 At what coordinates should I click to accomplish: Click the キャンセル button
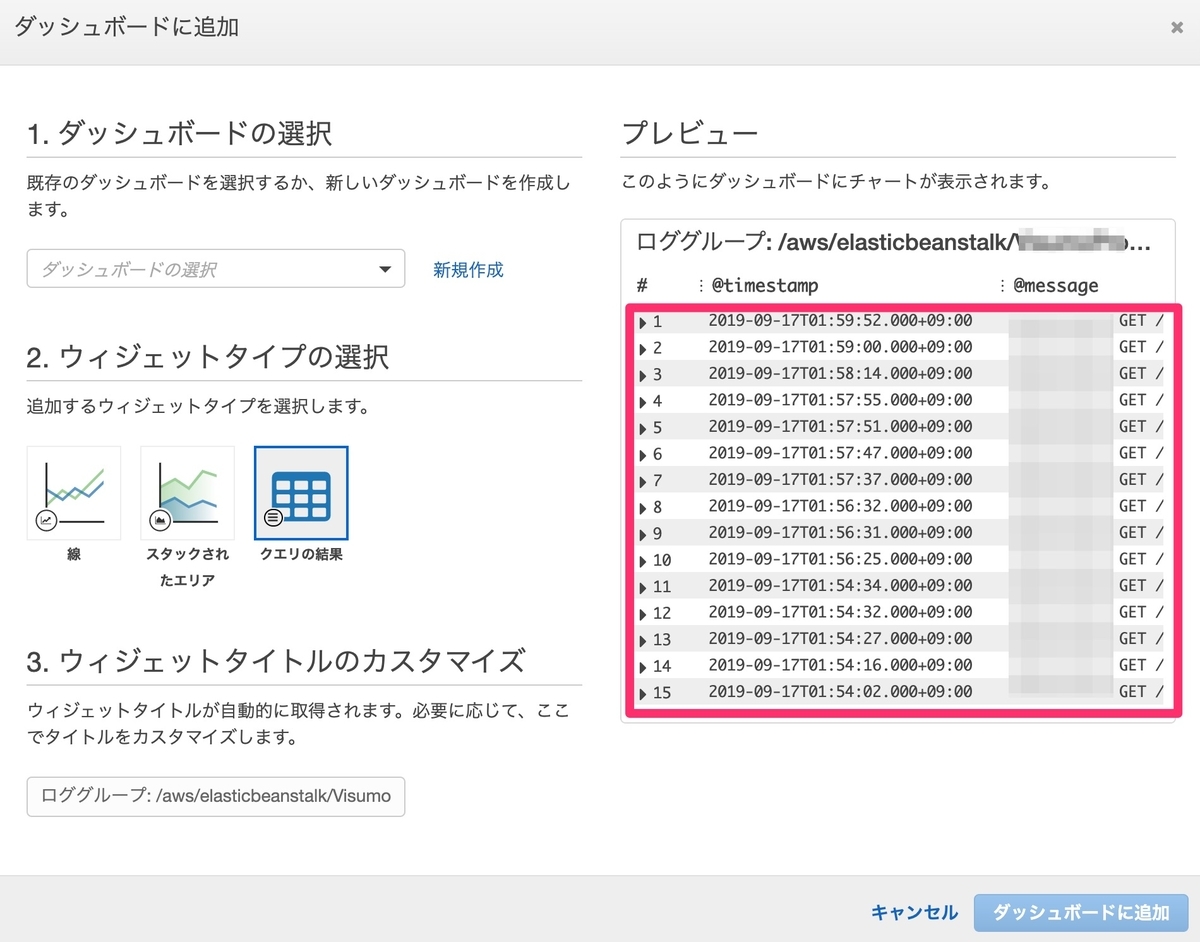click(914, 912)
